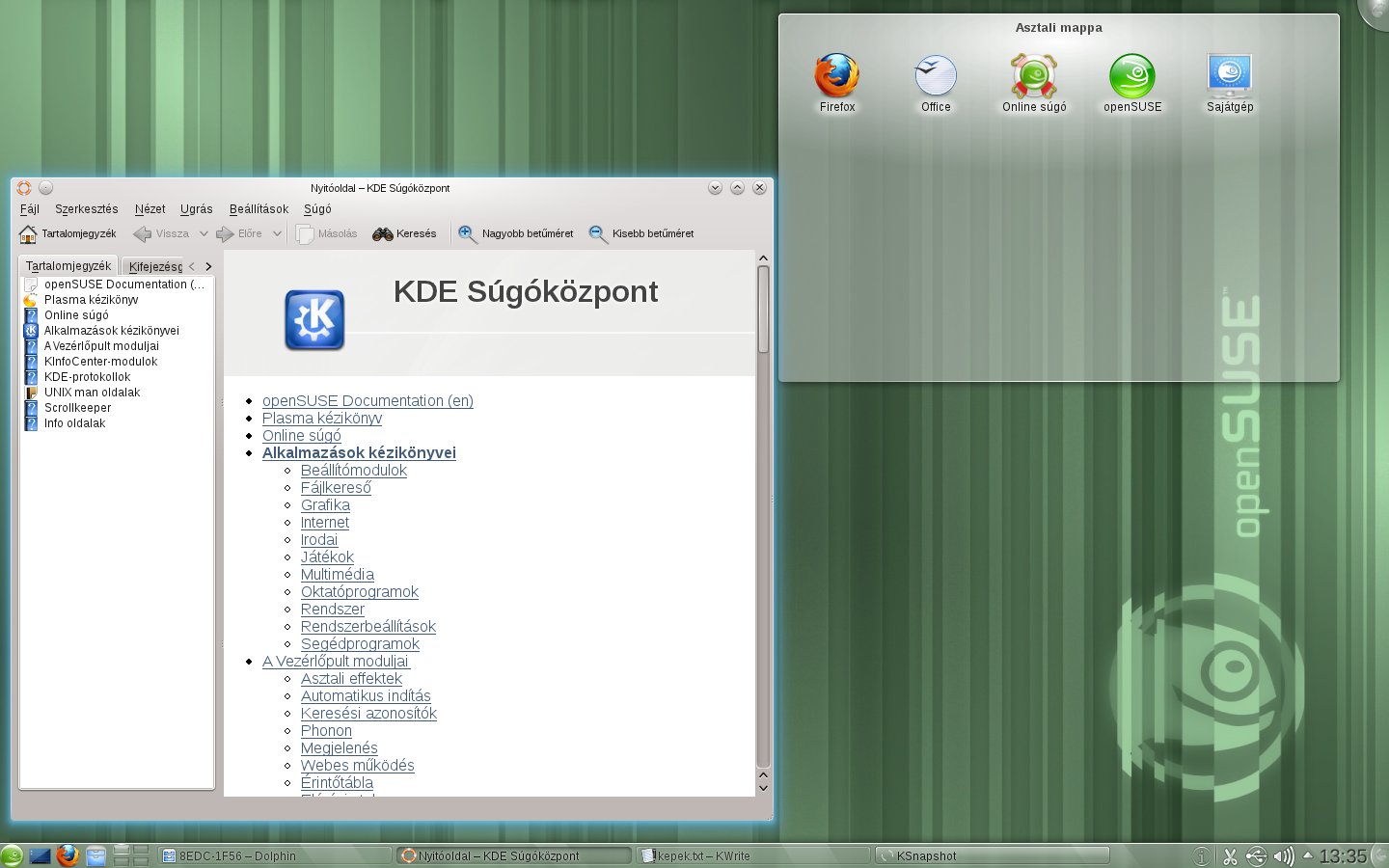Click the Kisebb betűméret zoom icon
Viewport: 1389px width, 868px height.
click(598, 232)
